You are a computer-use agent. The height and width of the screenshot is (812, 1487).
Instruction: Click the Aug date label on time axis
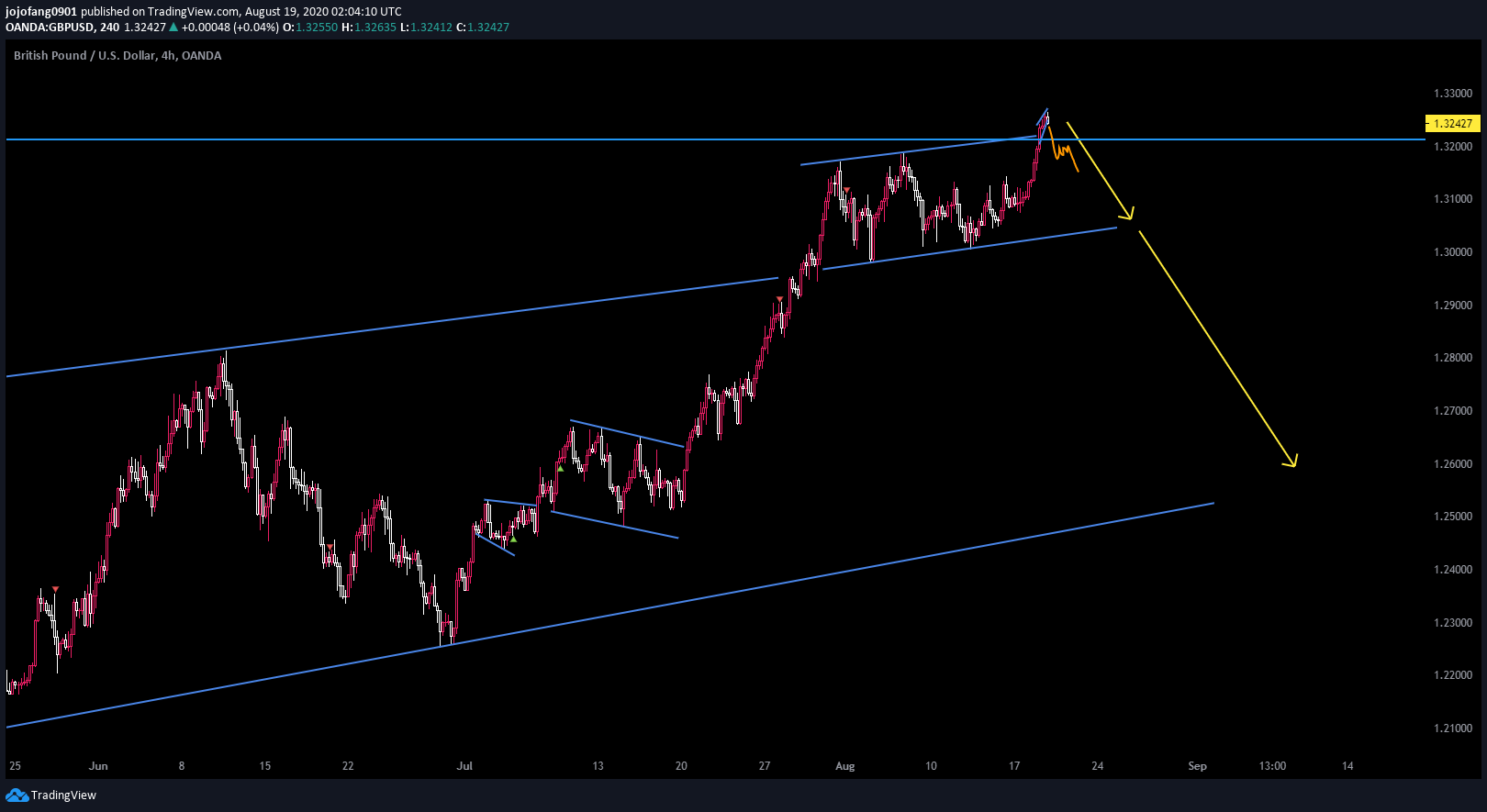pyautogui.click(x=845, y=766)
